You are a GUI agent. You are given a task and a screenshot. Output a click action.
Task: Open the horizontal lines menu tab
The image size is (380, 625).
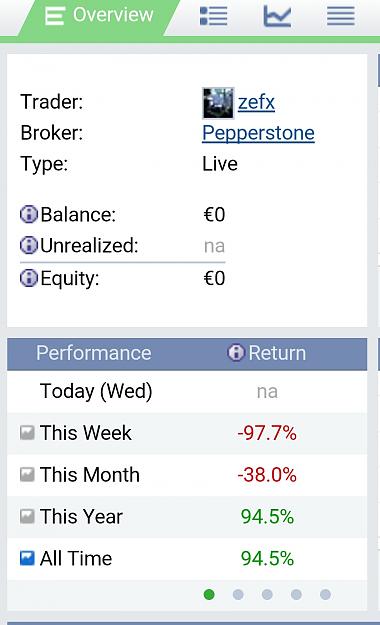click(341, 16)
